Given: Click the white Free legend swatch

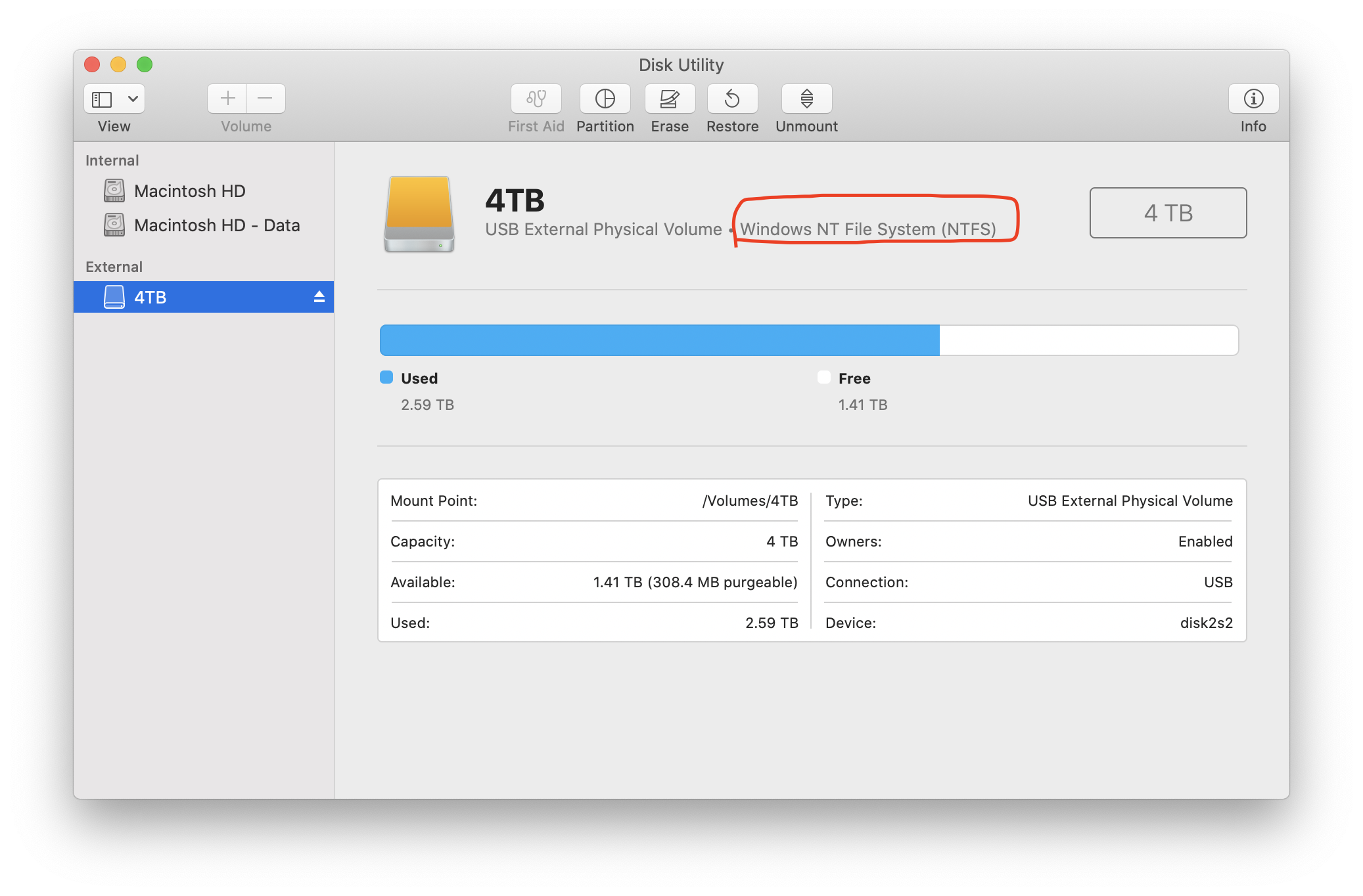Looking at the screenshot, I should click(823, 377).
